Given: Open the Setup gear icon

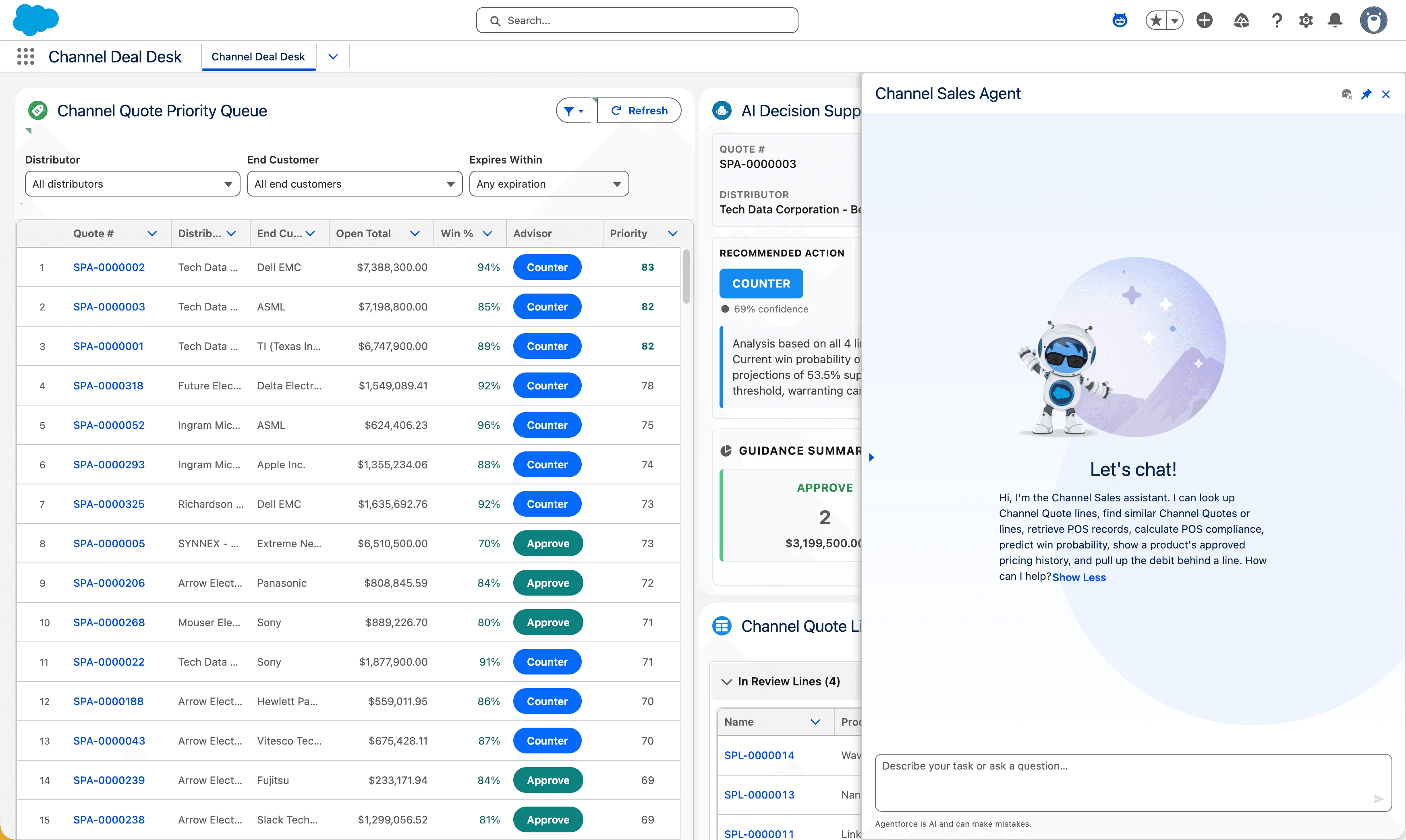Looking at the screenshot, I should point(1306,21).
